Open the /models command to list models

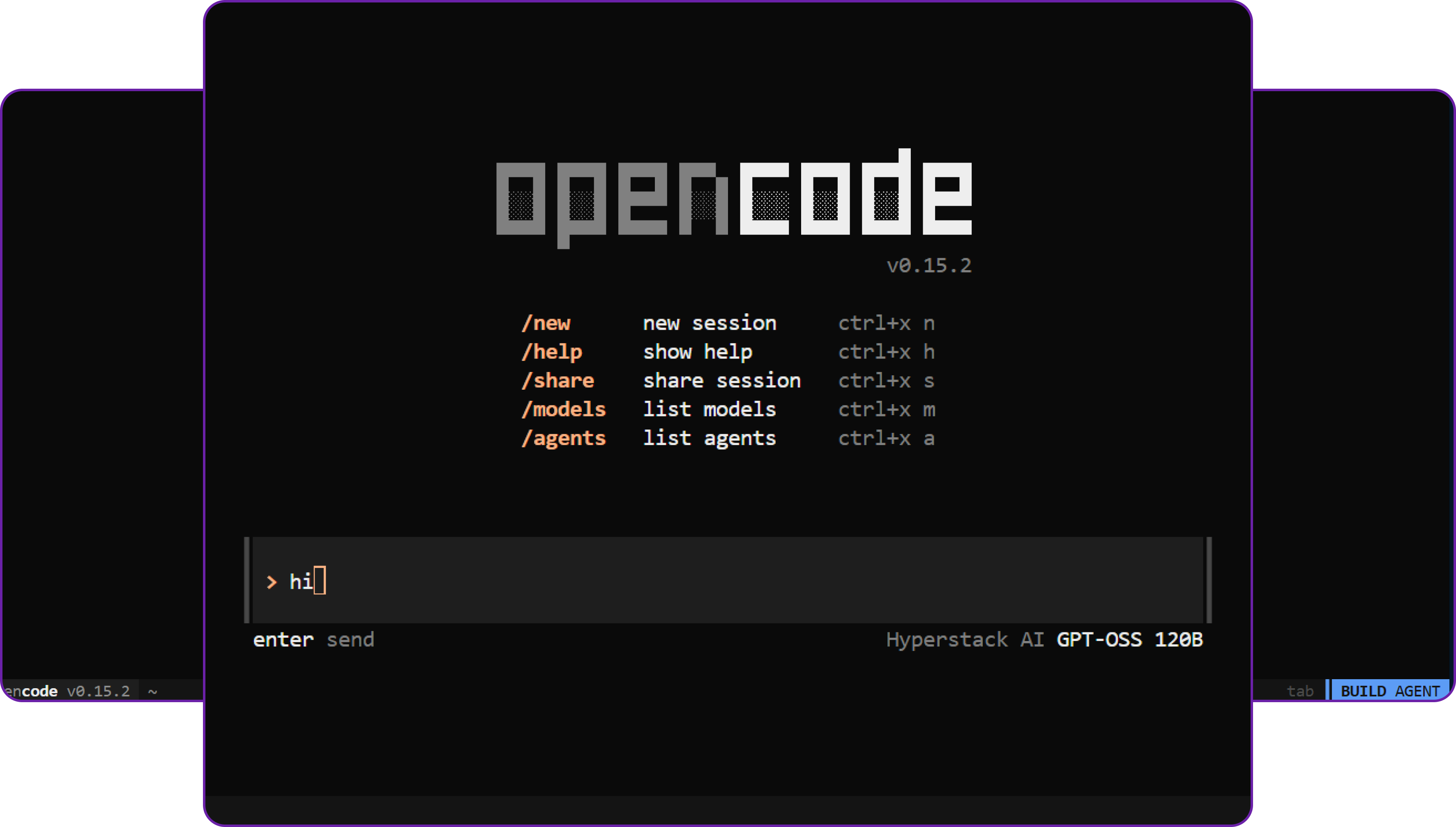564,409
